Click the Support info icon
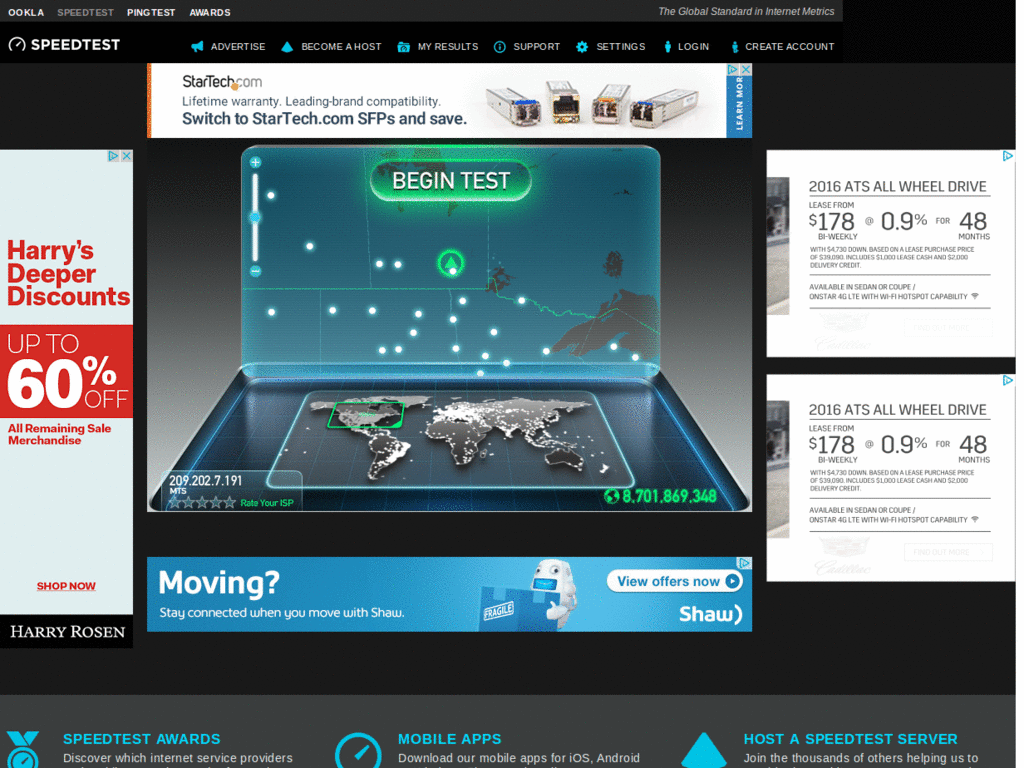This screenshot has width=1024, height=768. pyautogui.click(x=498, y=45)
